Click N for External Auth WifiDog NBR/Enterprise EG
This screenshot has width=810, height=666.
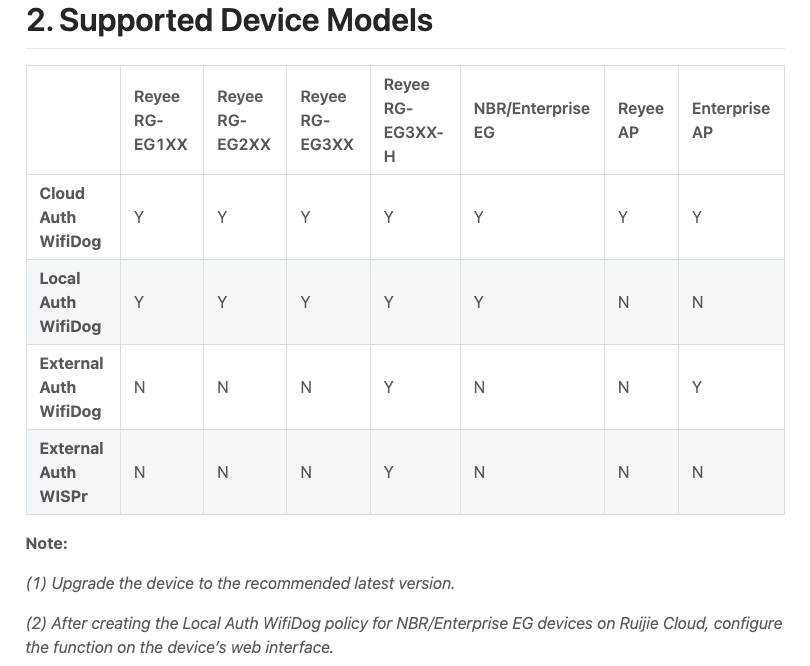pyautogui.click(x=479, y=388)
